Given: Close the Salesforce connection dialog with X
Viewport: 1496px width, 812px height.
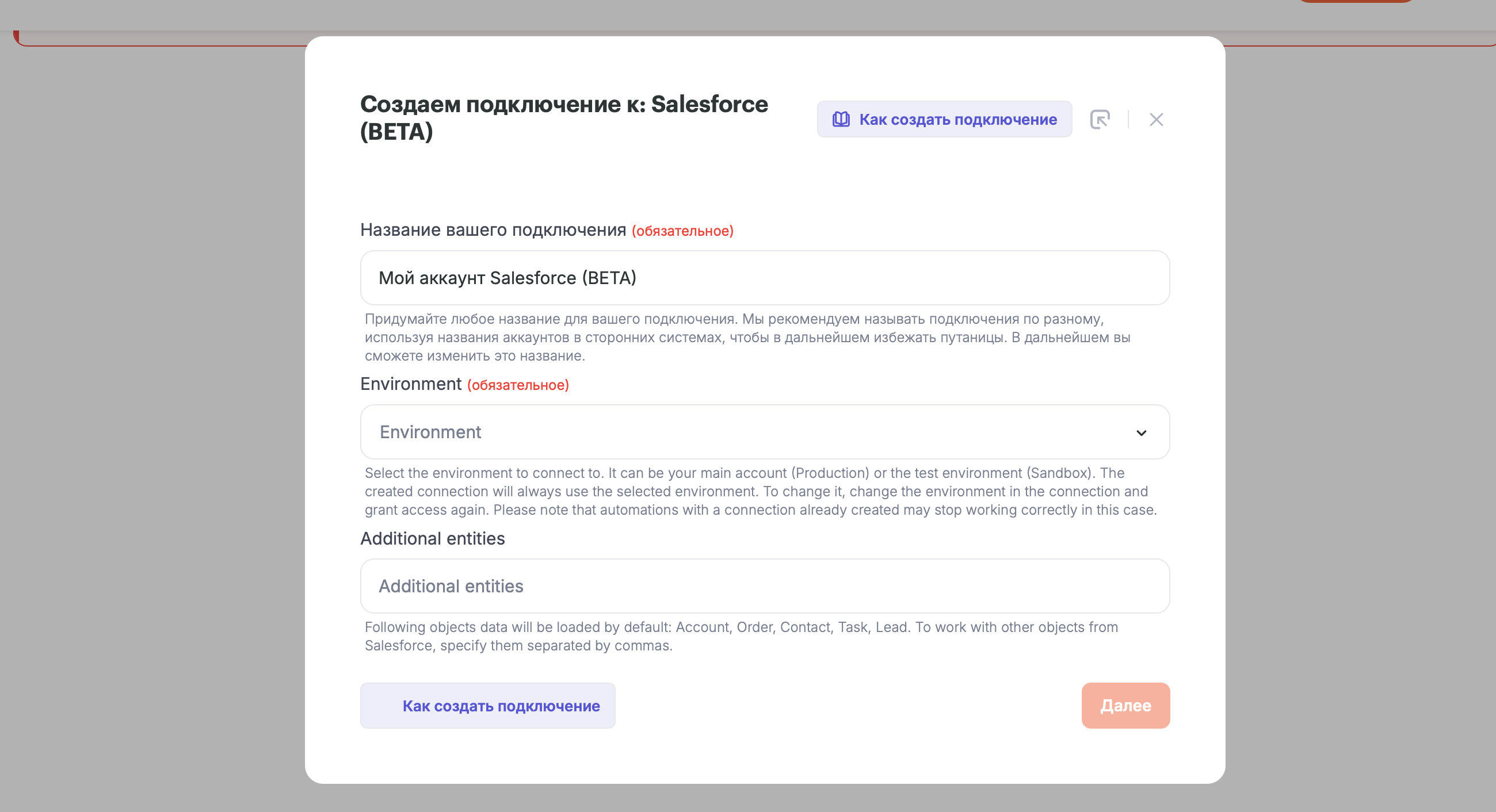Looking at the screenshot, I should click(1157, 119).
